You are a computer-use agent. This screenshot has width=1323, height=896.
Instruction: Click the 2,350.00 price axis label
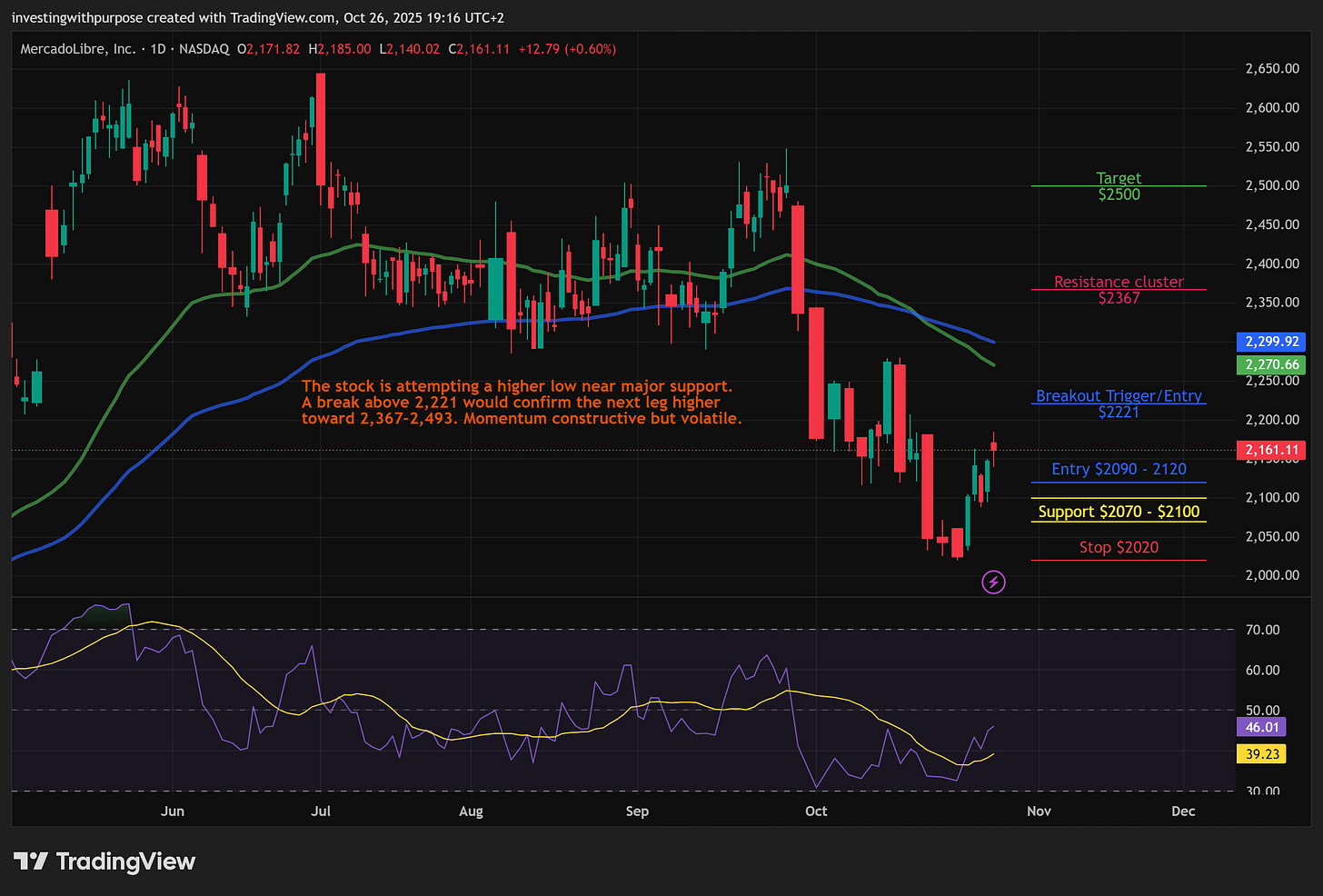(1272, 303)
